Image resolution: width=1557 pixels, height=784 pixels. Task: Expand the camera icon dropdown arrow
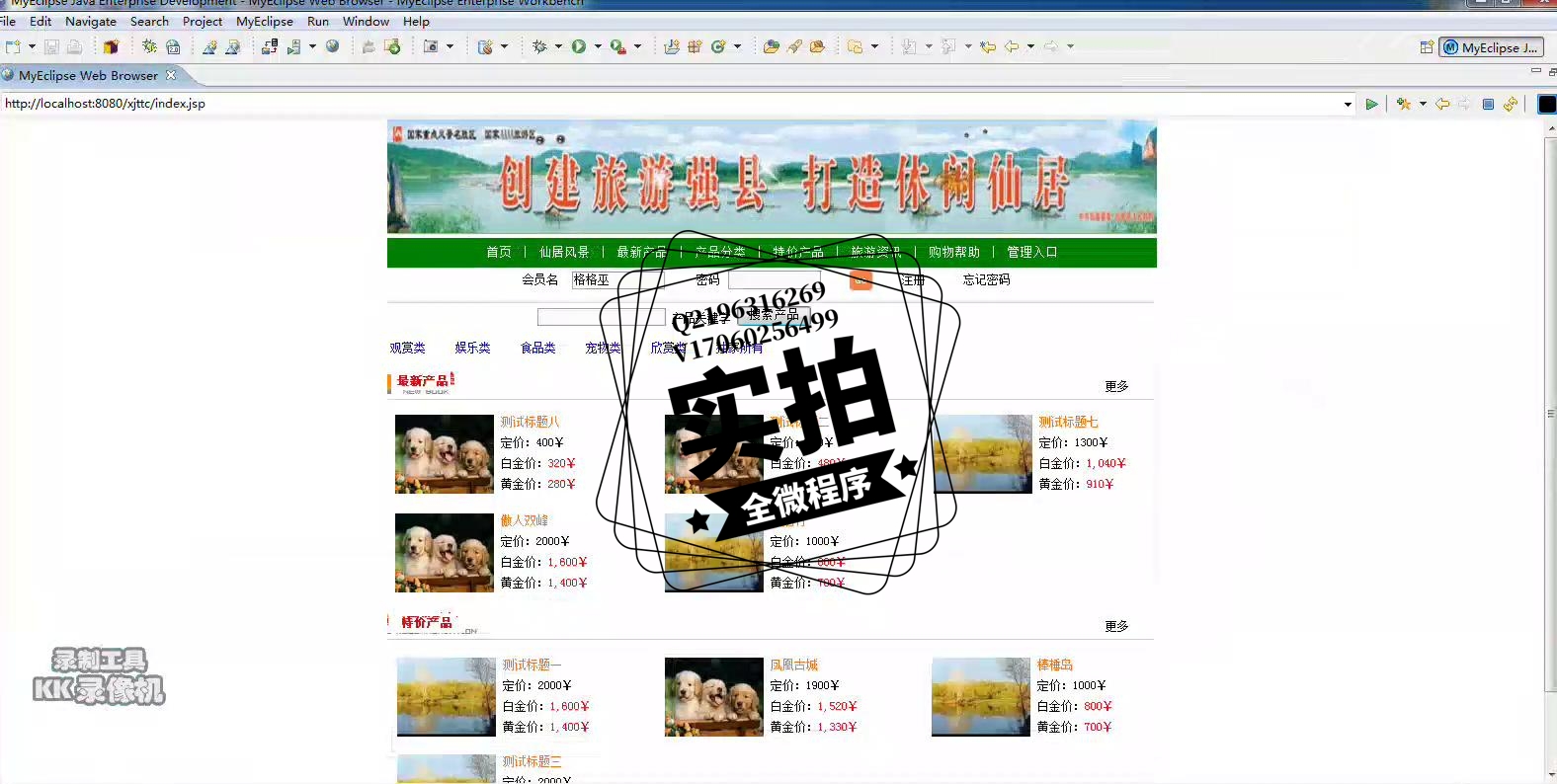pos(450,46)
